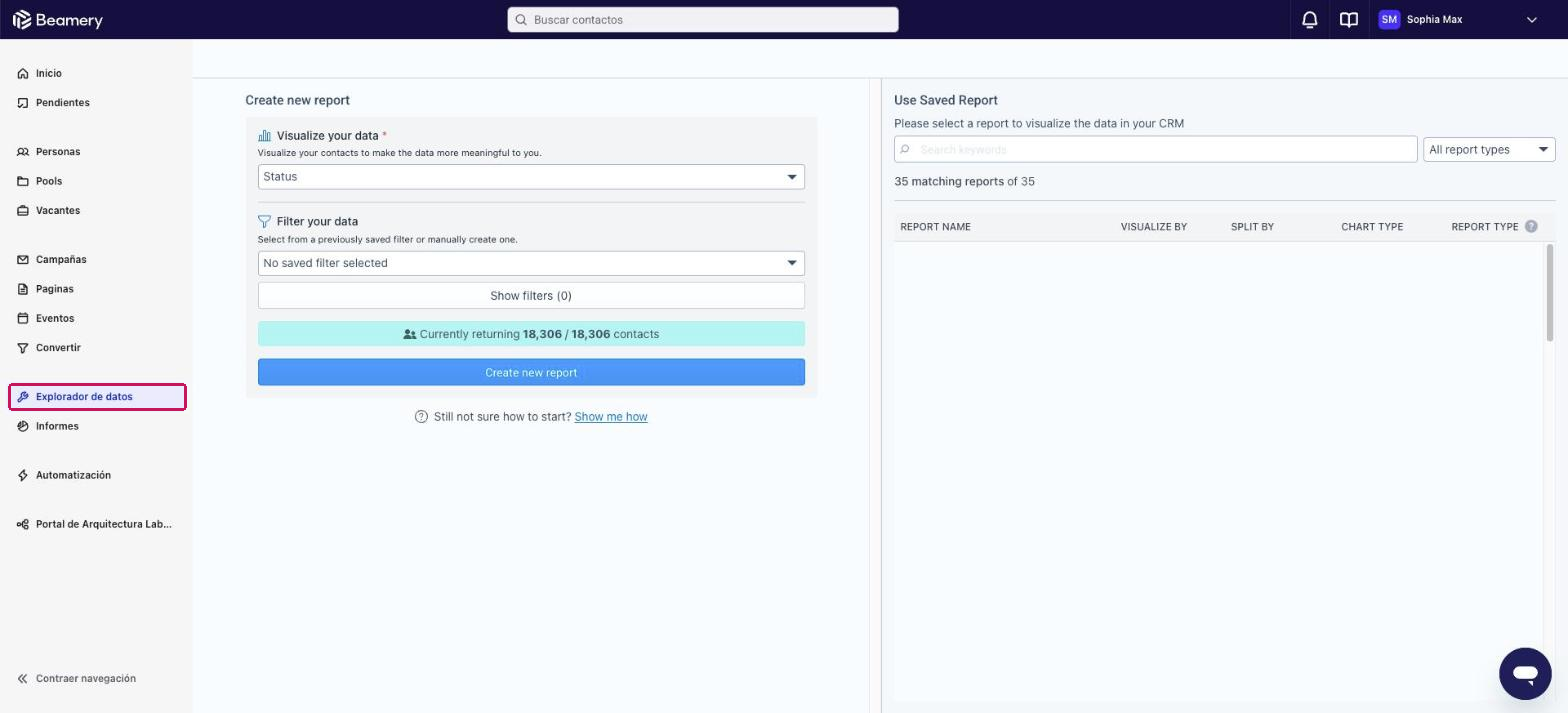Open the All report types dropdown

click(1489, 150)
